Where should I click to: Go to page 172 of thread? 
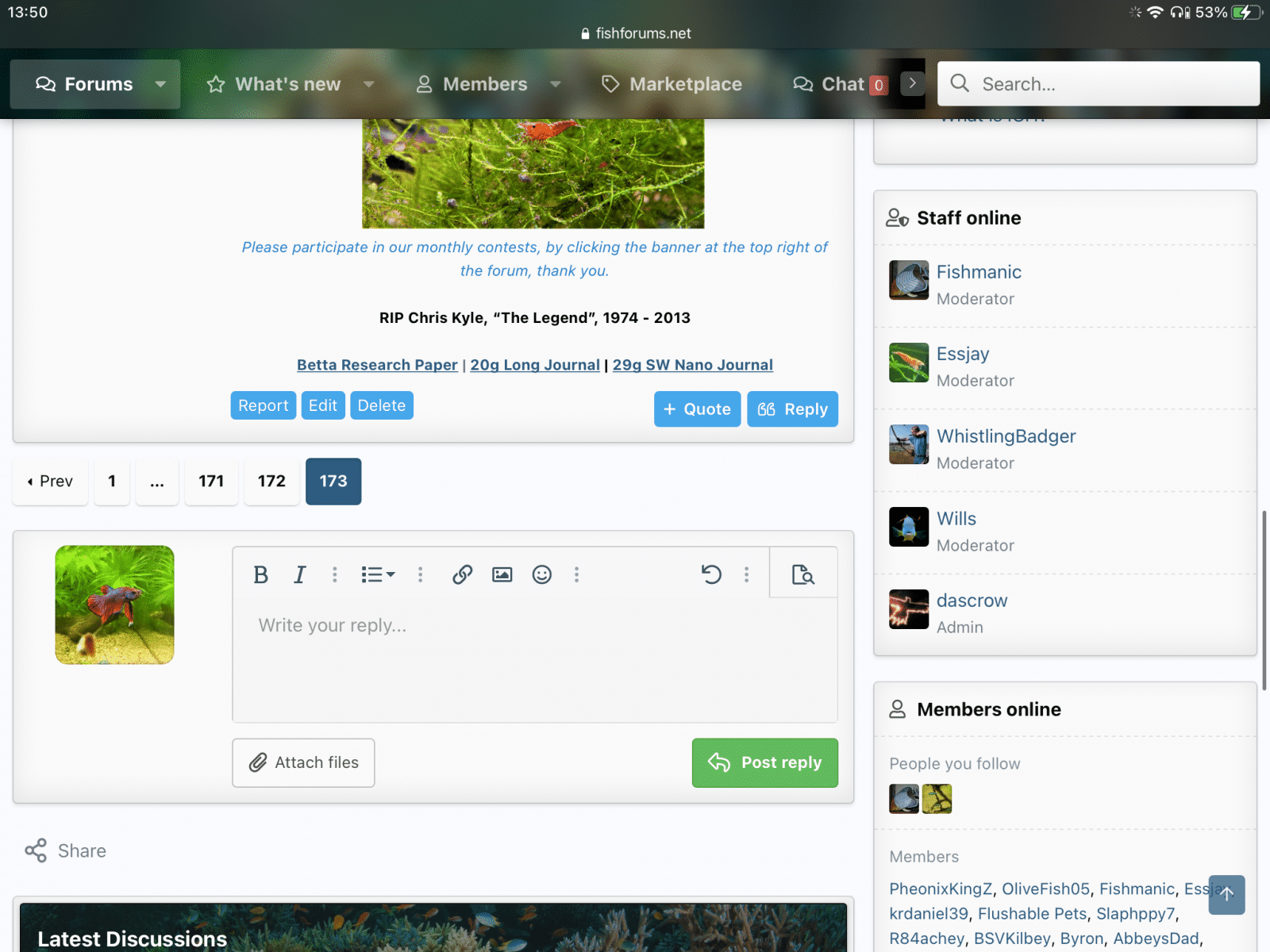pos(271,481)
